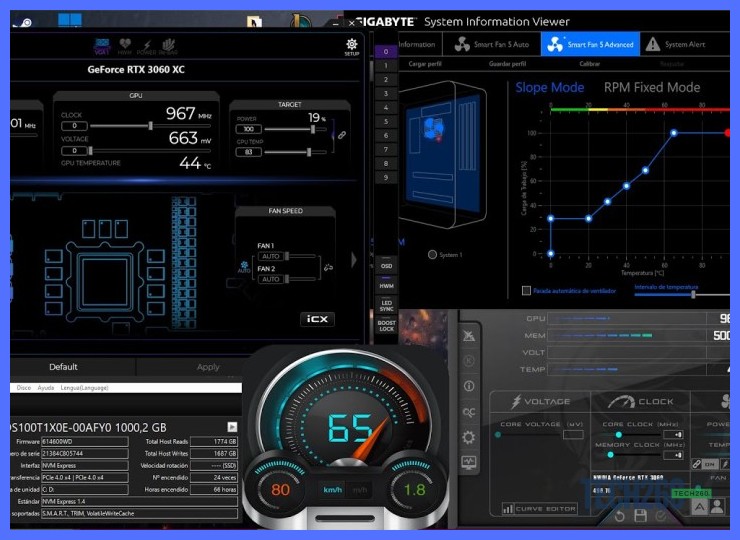Select profile slot 5

tap(386, 121)
